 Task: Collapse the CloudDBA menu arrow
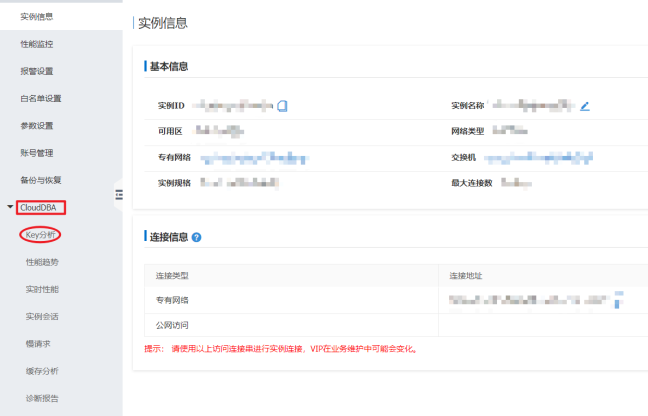[10, 208]
